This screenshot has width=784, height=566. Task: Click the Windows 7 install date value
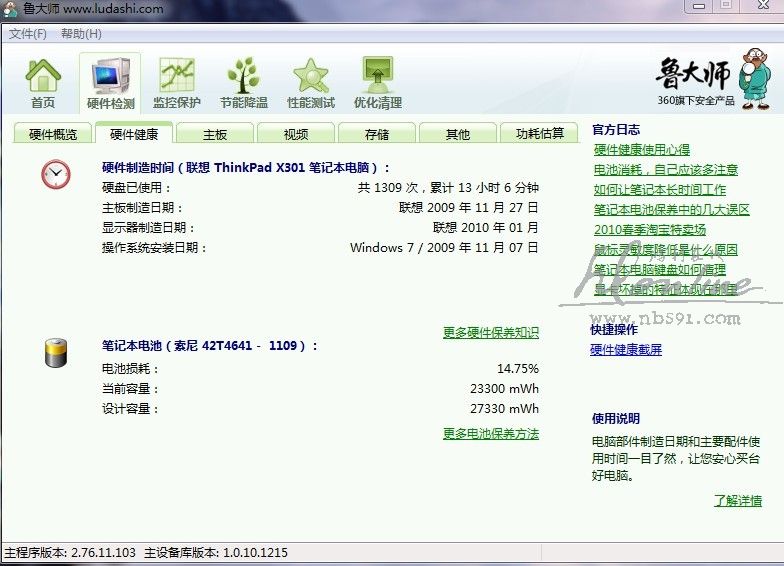[444, 248]
